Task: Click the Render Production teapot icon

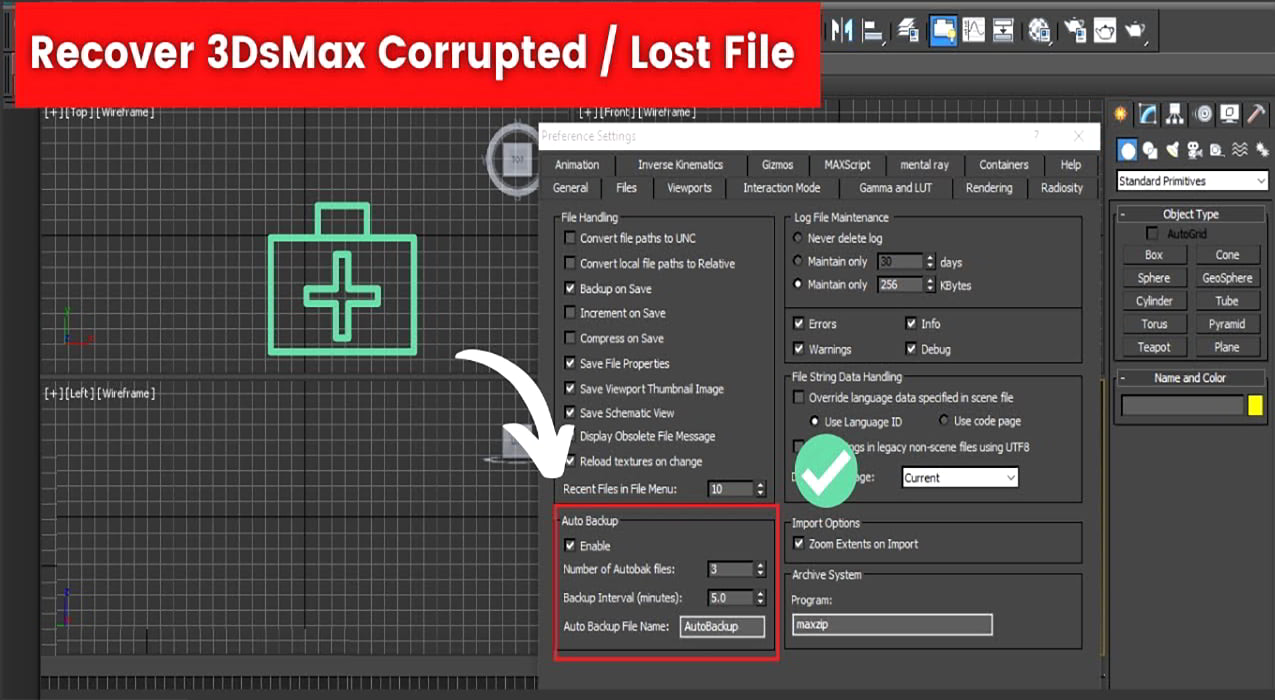Action: pos(1135,30)
